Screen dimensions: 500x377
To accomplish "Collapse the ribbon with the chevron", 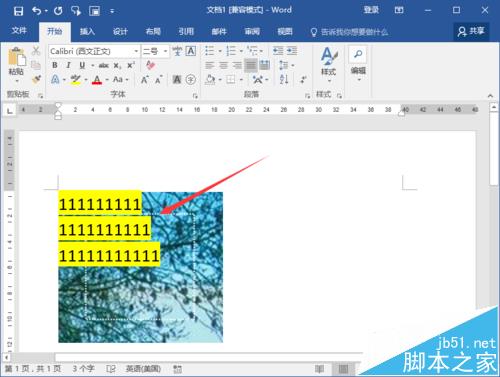I will click(490, 96).
